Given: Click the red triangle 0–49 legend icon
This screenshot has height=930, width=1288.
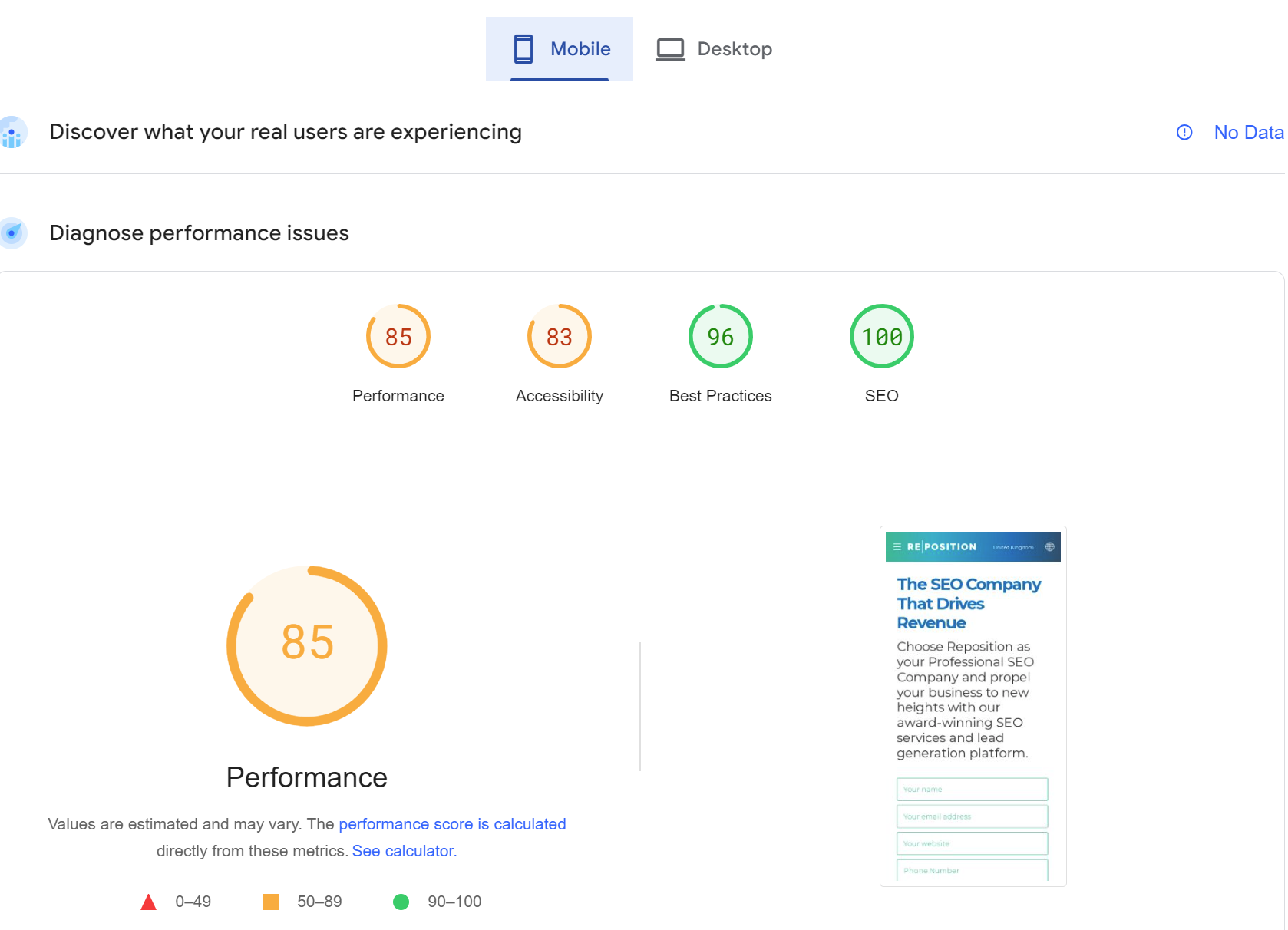Looking at the screenshot, I should pyautogui.click(x=149, y=902).
